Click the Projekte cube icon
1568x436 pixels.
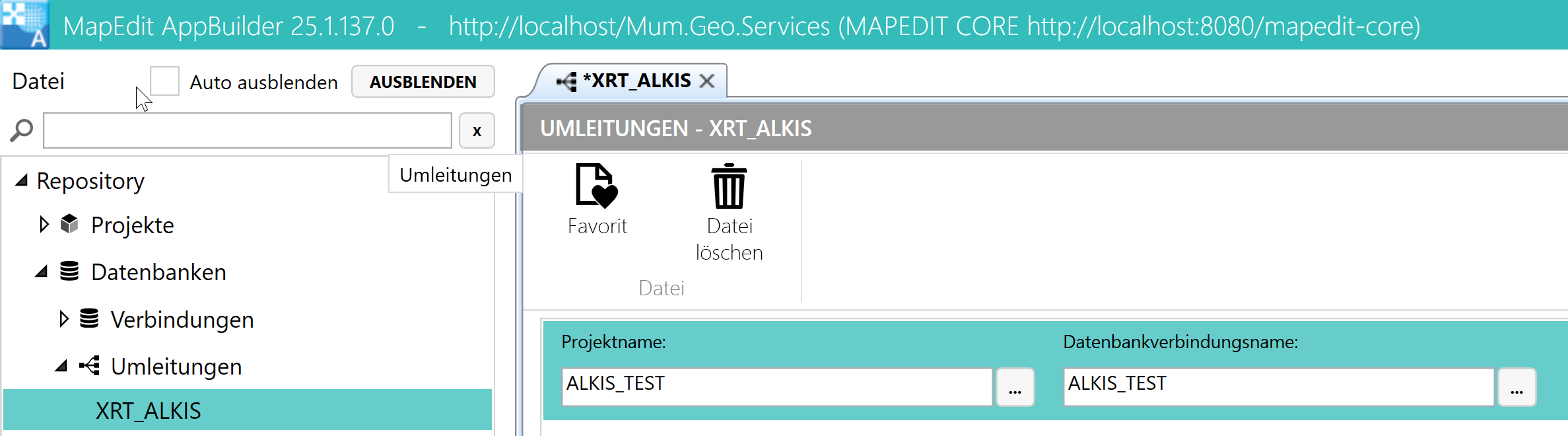69,225
